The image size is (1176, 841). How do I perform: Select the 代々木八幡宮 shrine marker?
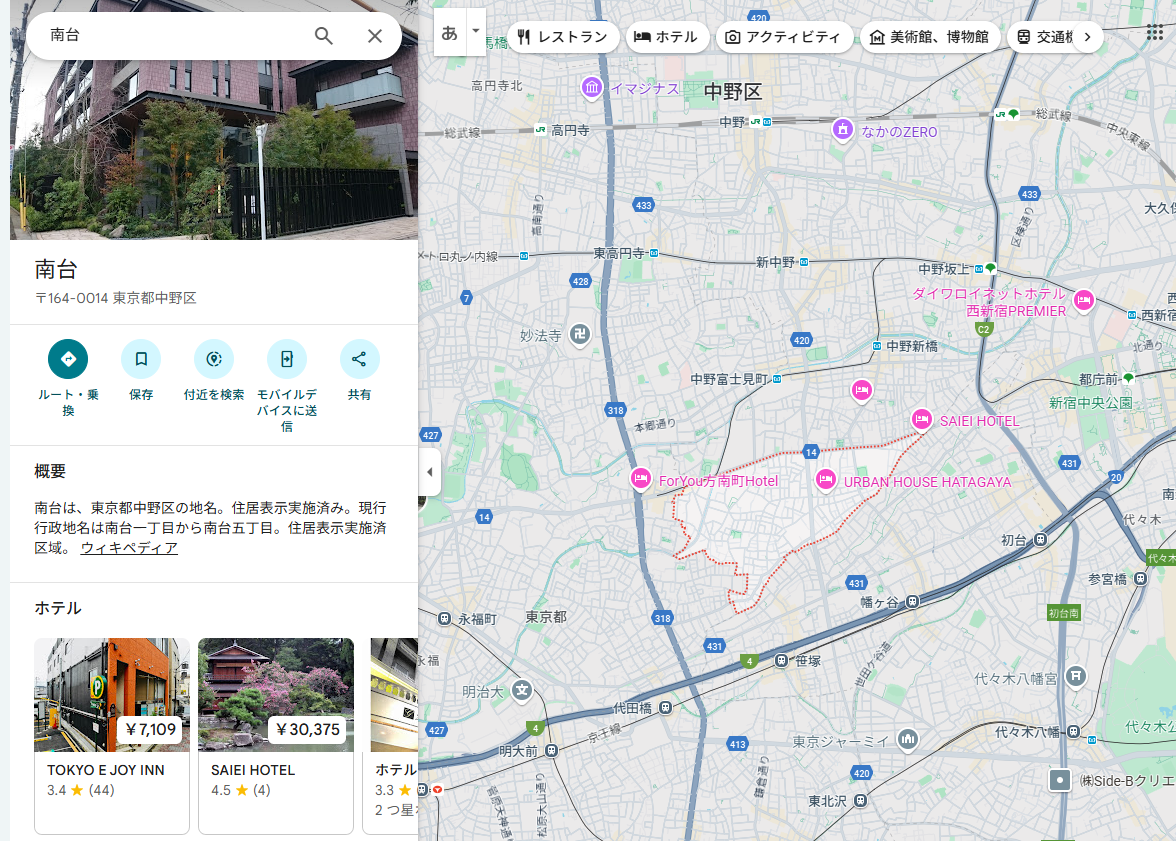pyautogui.click(x=1076, y=676)
